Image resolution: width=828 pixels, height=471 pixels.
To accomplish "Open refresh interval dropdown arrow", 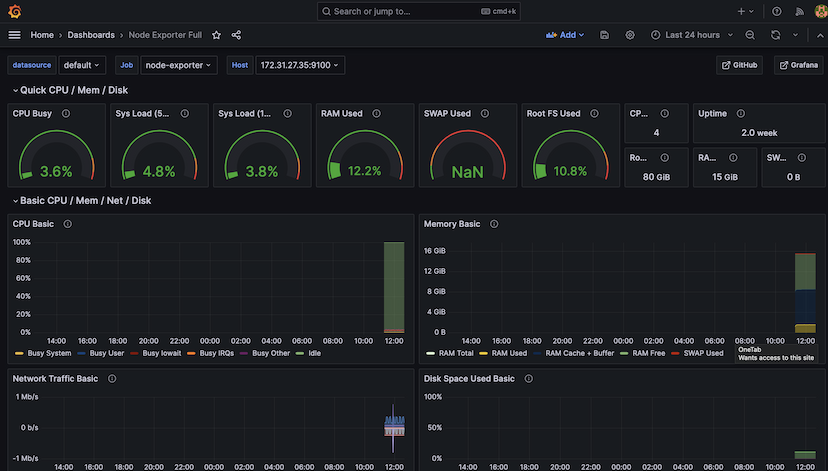I will [x=795, y=35].
